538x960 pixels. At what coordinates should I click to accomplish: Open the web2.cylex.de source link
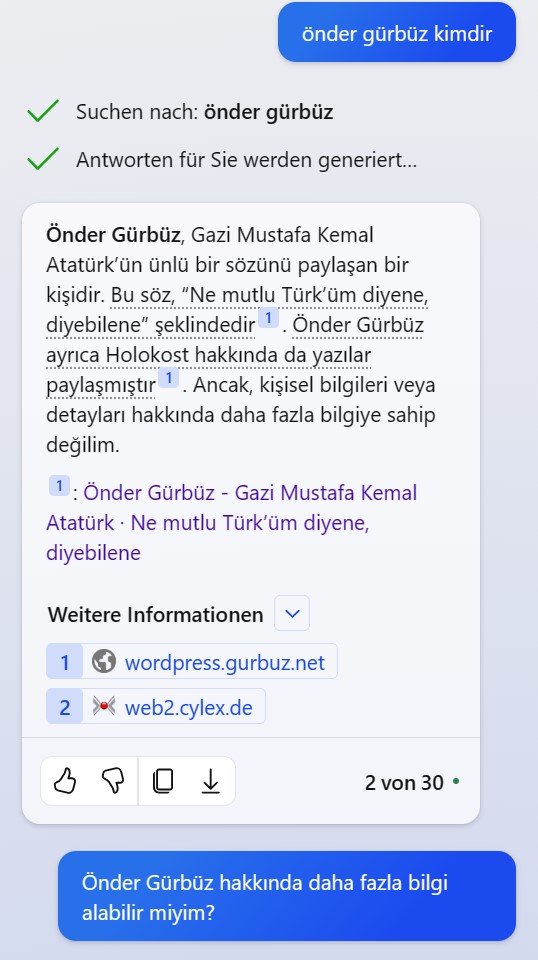(189, 708)
